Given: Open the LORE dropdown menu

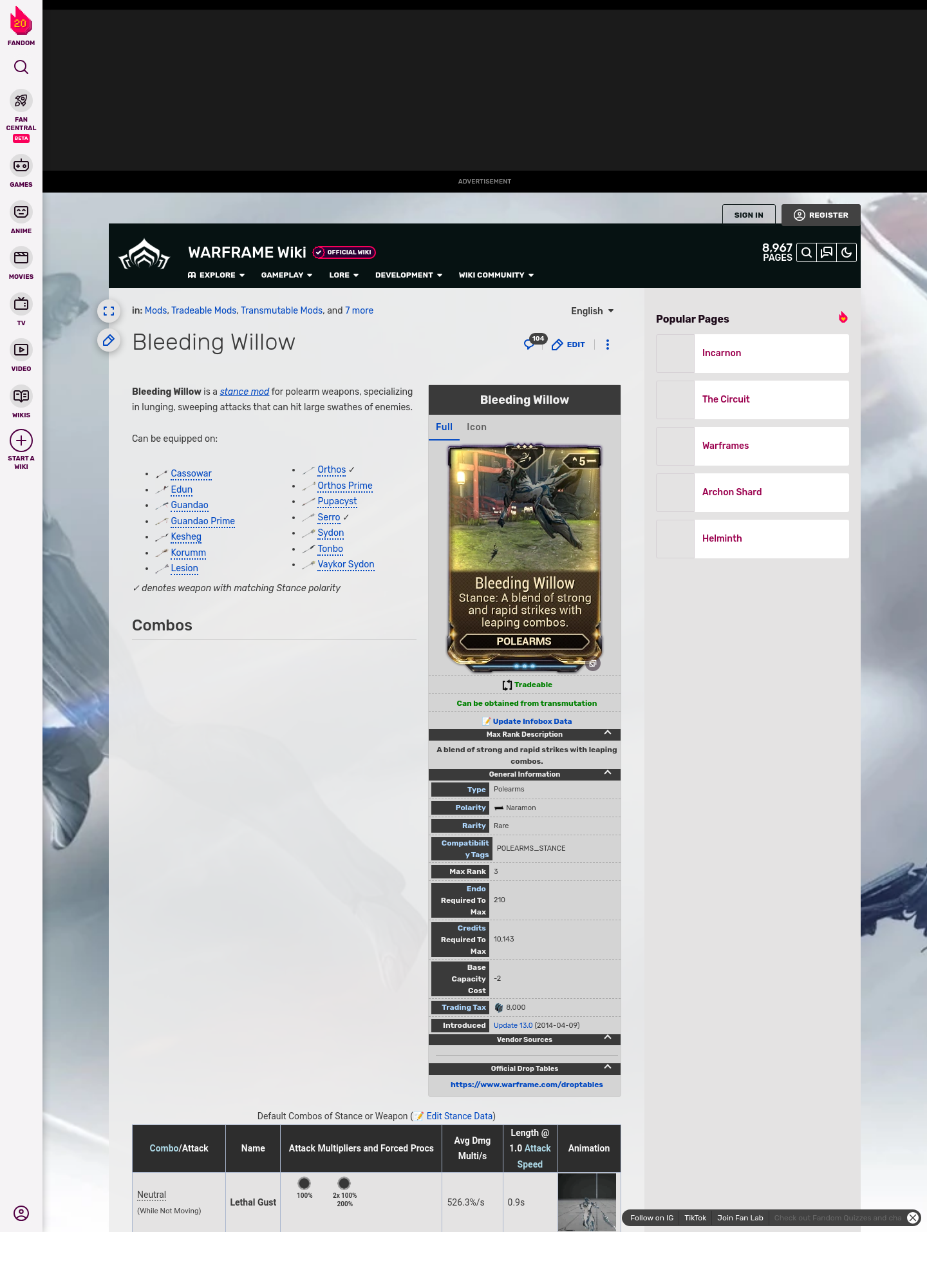Looking at the screenshot, I should pos(344,275).
